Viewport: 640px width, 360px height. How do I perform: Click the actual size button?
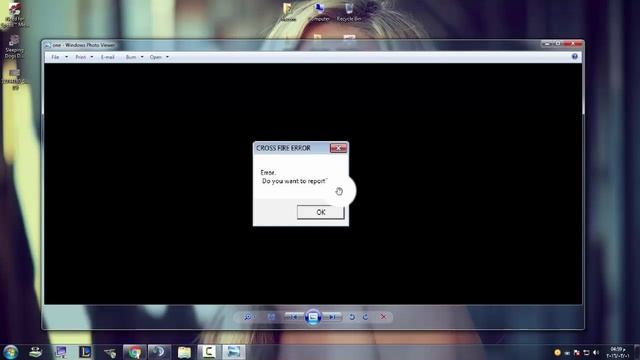tap(271, 317)
